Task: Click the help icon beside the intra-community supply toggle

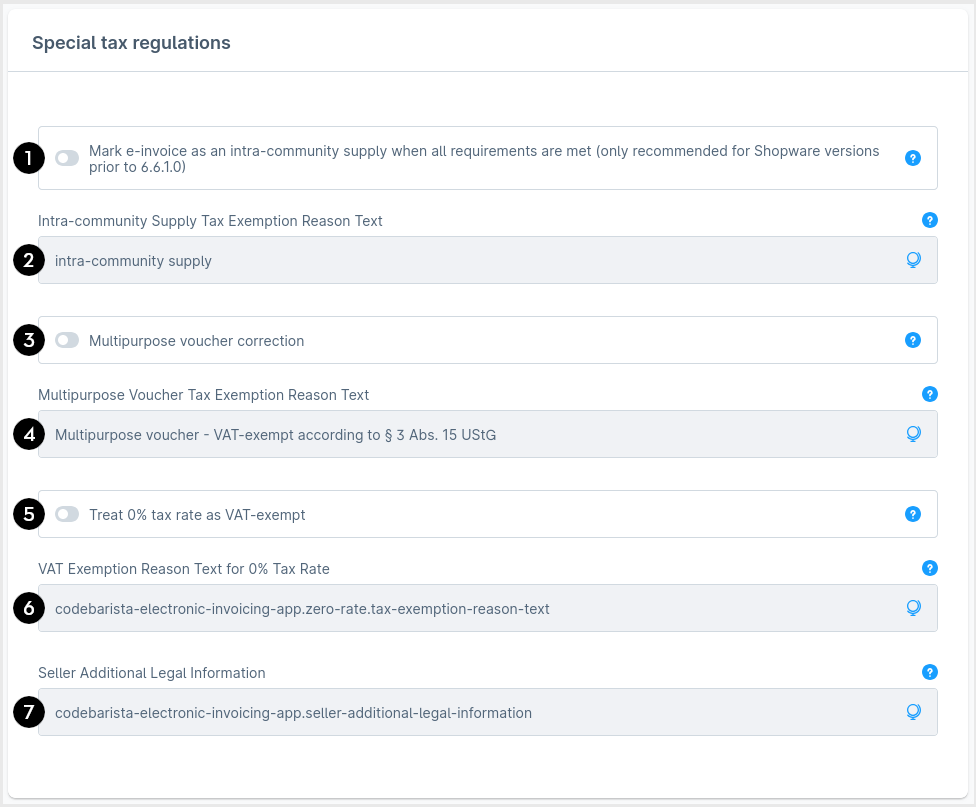Action: tap(912, 158)
